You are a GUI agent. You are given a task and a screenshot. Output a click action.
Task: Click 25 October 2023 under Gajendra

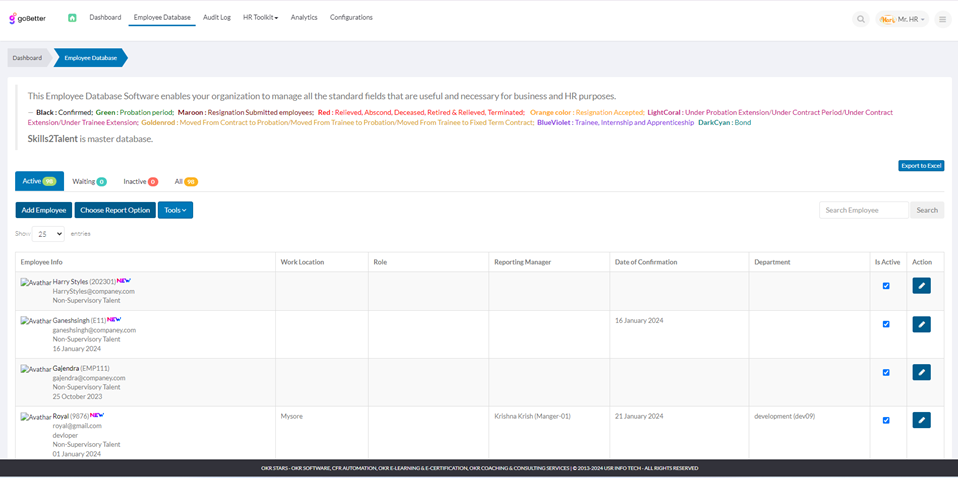tap(76, 396)
